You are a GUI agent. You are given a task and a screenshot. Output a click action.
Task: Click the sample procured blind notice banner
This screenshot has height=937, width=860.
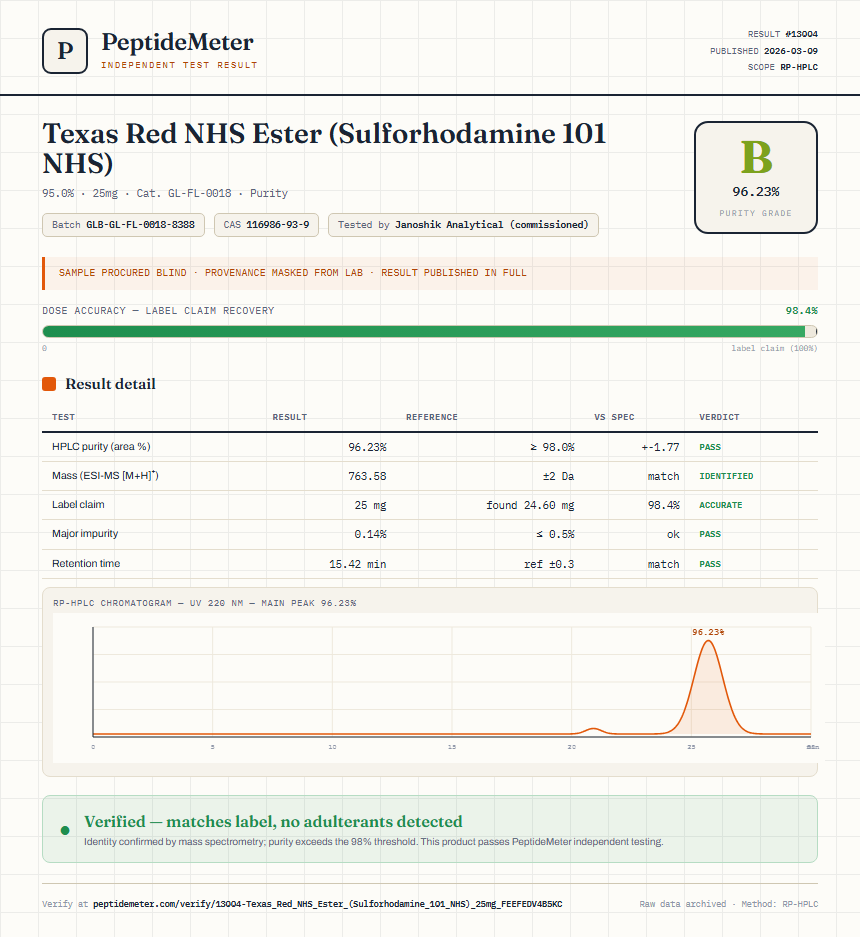coord(430,273)
